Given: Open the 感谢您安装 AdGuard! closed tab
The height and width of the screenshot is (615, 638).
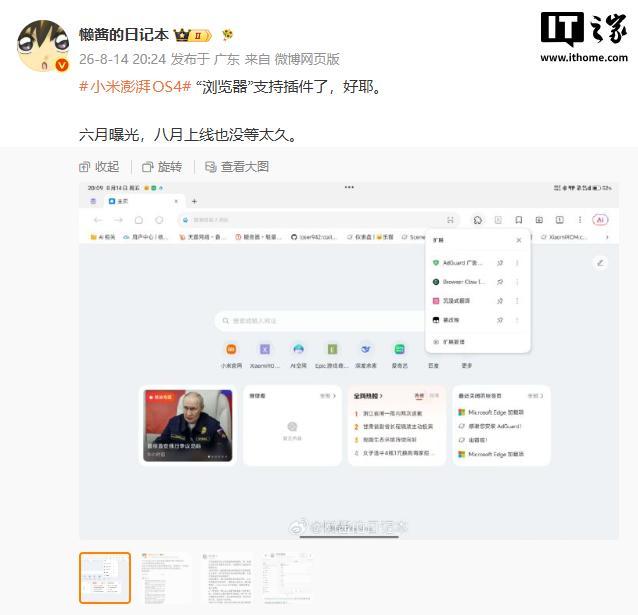Looking at the screenshot, I should tap(490, 426).
